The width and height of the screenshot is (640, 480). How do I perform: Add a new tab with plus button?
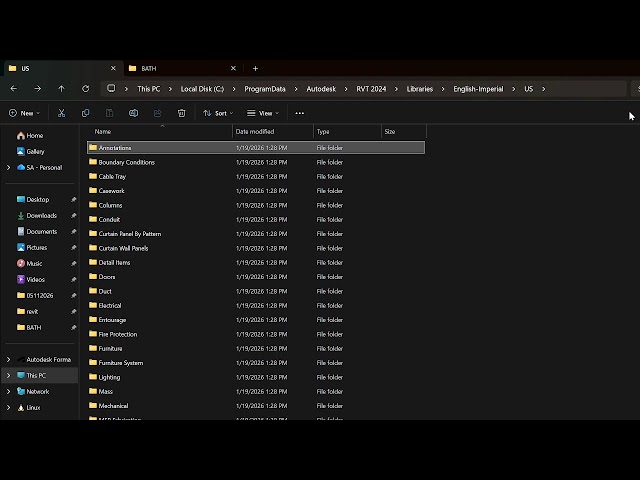click(256, 69)
